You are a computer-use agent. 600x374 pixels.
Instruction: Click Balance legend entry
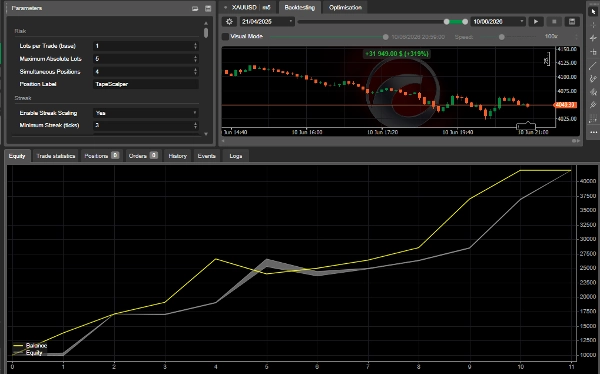pyautogui.click(x=30, y=345)
